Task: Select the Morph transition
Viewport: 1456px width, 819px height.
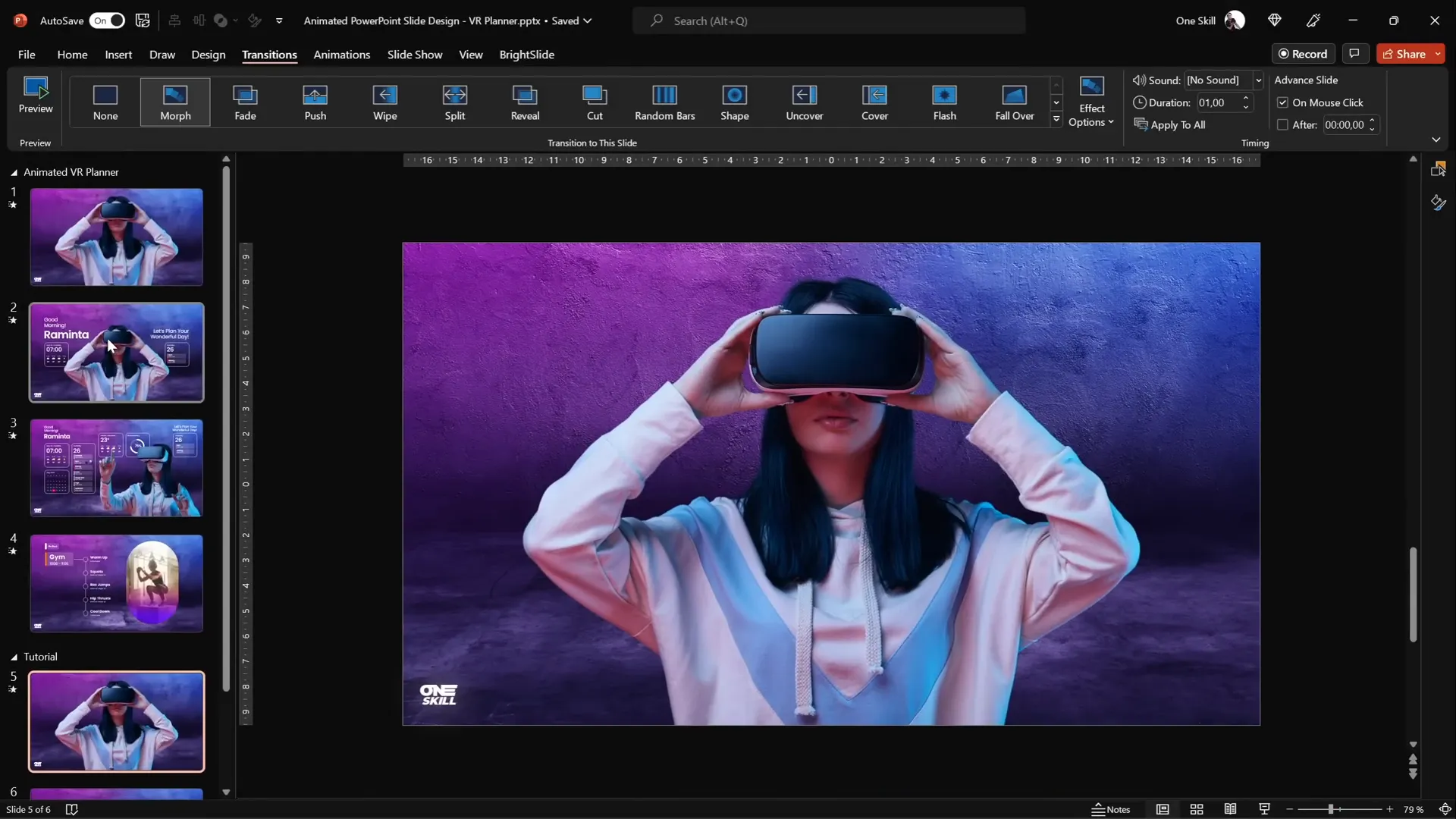Action: [175, 102]
